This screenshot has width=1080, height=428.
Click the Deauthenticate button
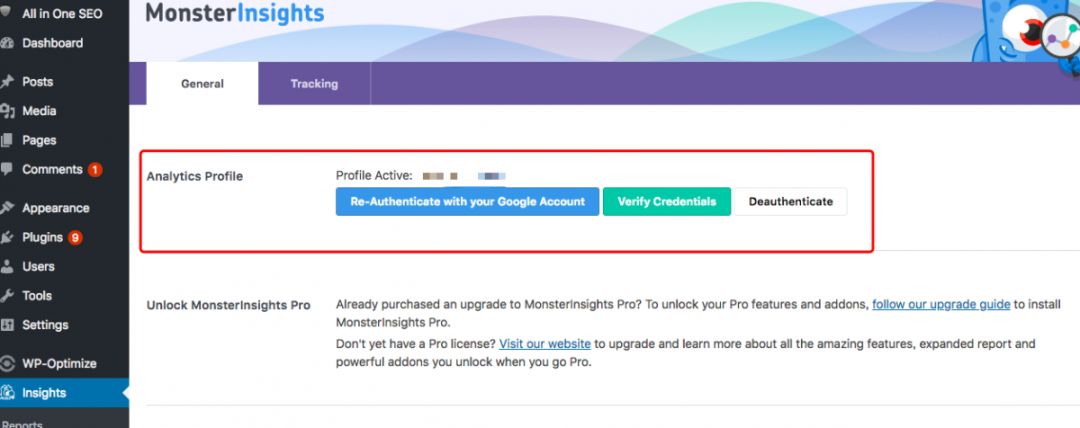[x=791, y=202]
